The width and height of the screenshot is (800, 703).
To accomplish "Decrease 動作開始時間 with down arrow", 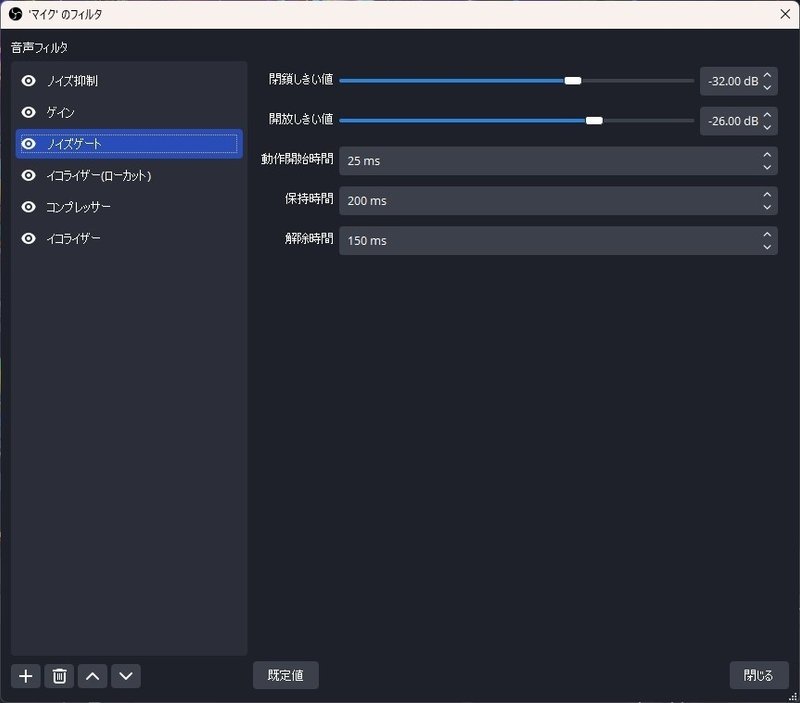I will click(x=767, y=167).
